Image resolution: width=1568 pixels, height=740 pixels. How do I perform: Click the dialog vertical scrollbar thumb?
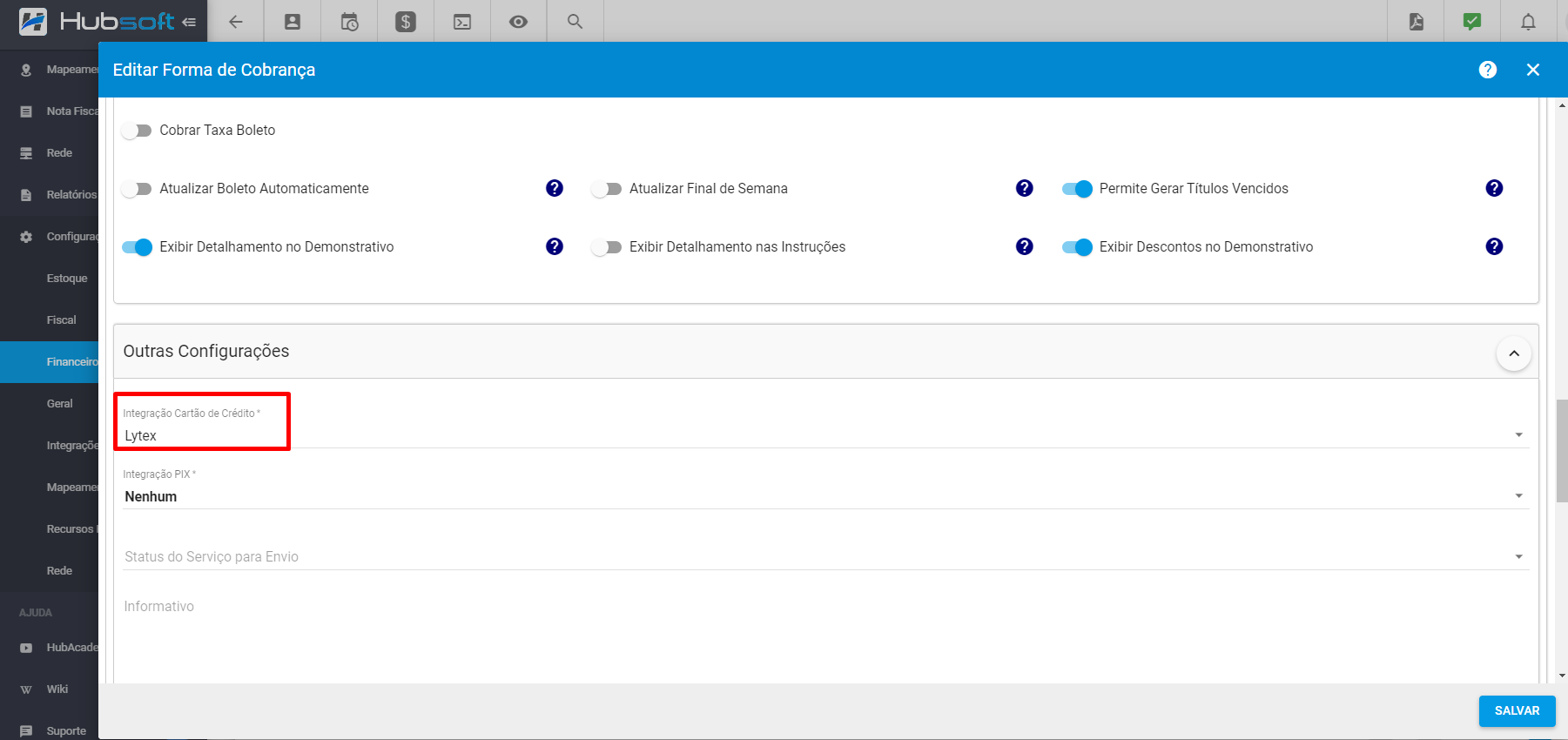pyautogui.click(x=1562, y=451)
